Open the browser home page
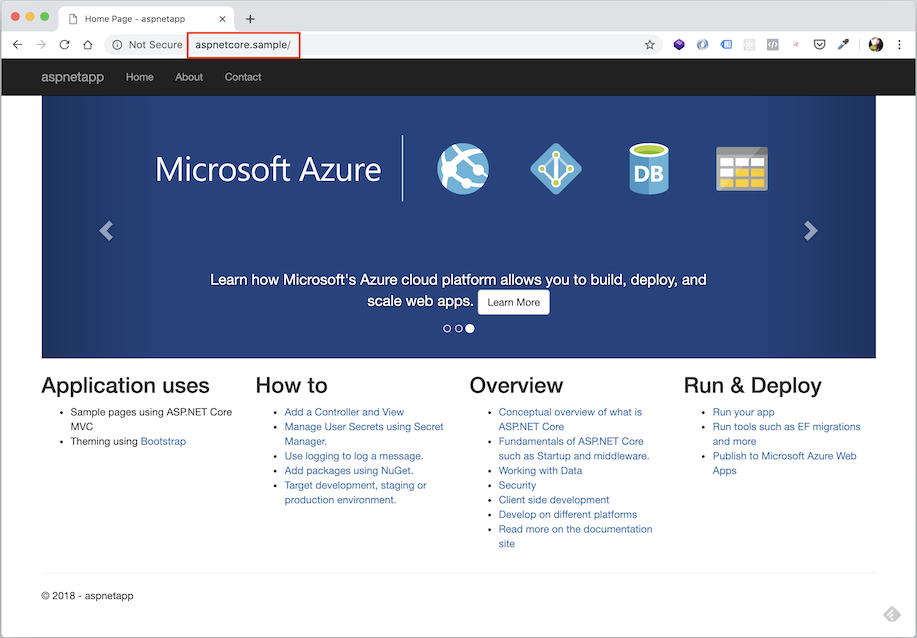The image size is (917, 638). point(88,45)
